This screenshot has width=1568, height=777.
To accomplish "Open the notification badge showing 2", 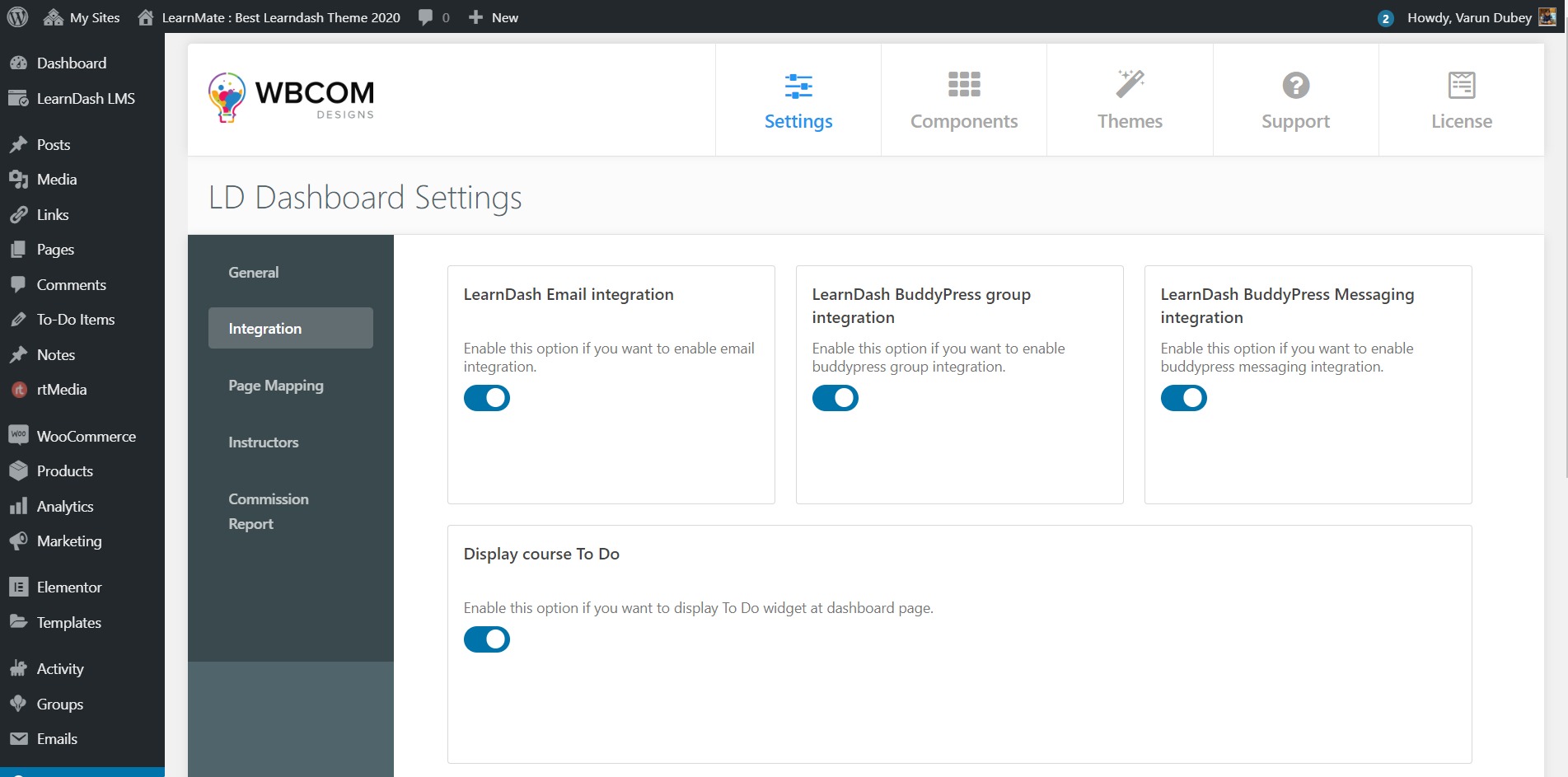I will tap(1385, 18).
